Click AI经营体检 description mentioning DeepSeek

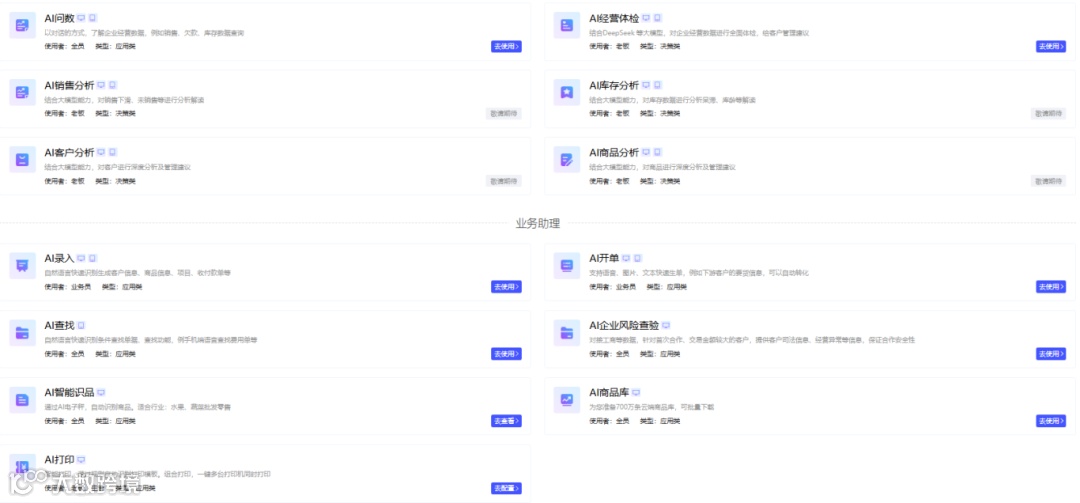point(698,33)
